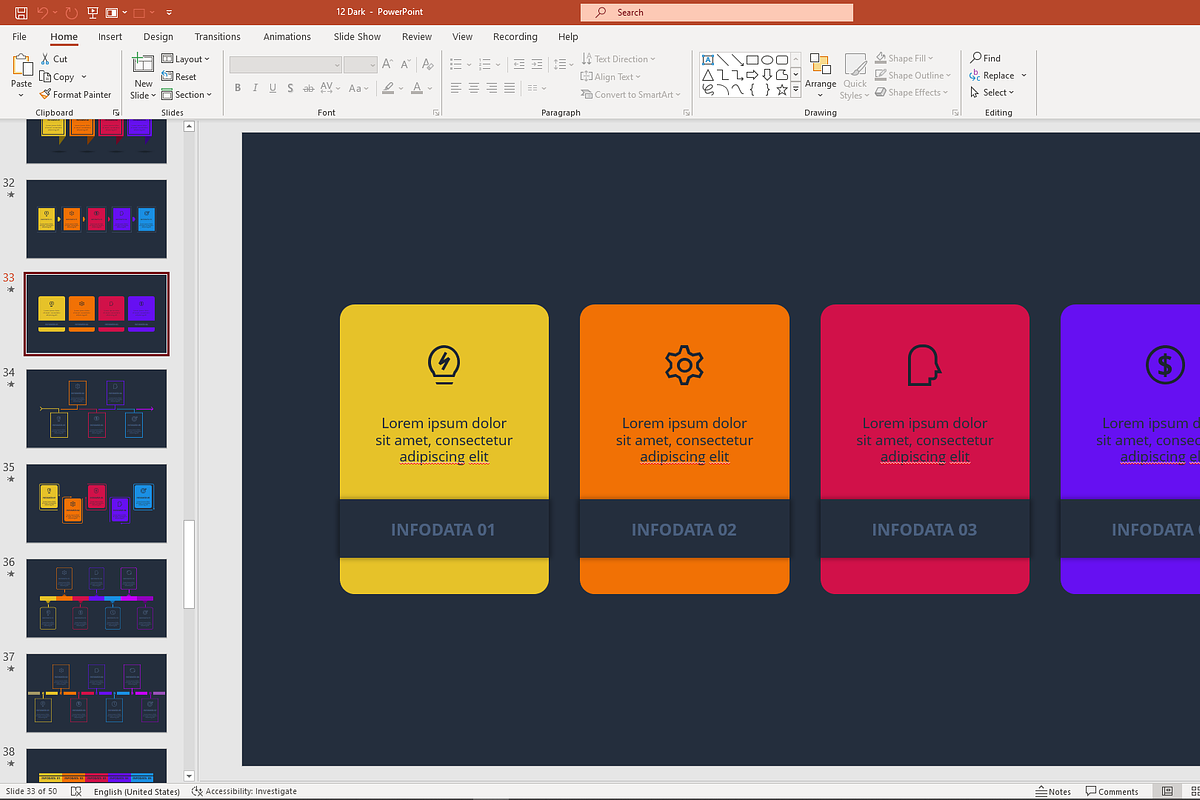Click Clear All Formatting icon
Viewport: 1200px width, 800px height.
point(427,64)
